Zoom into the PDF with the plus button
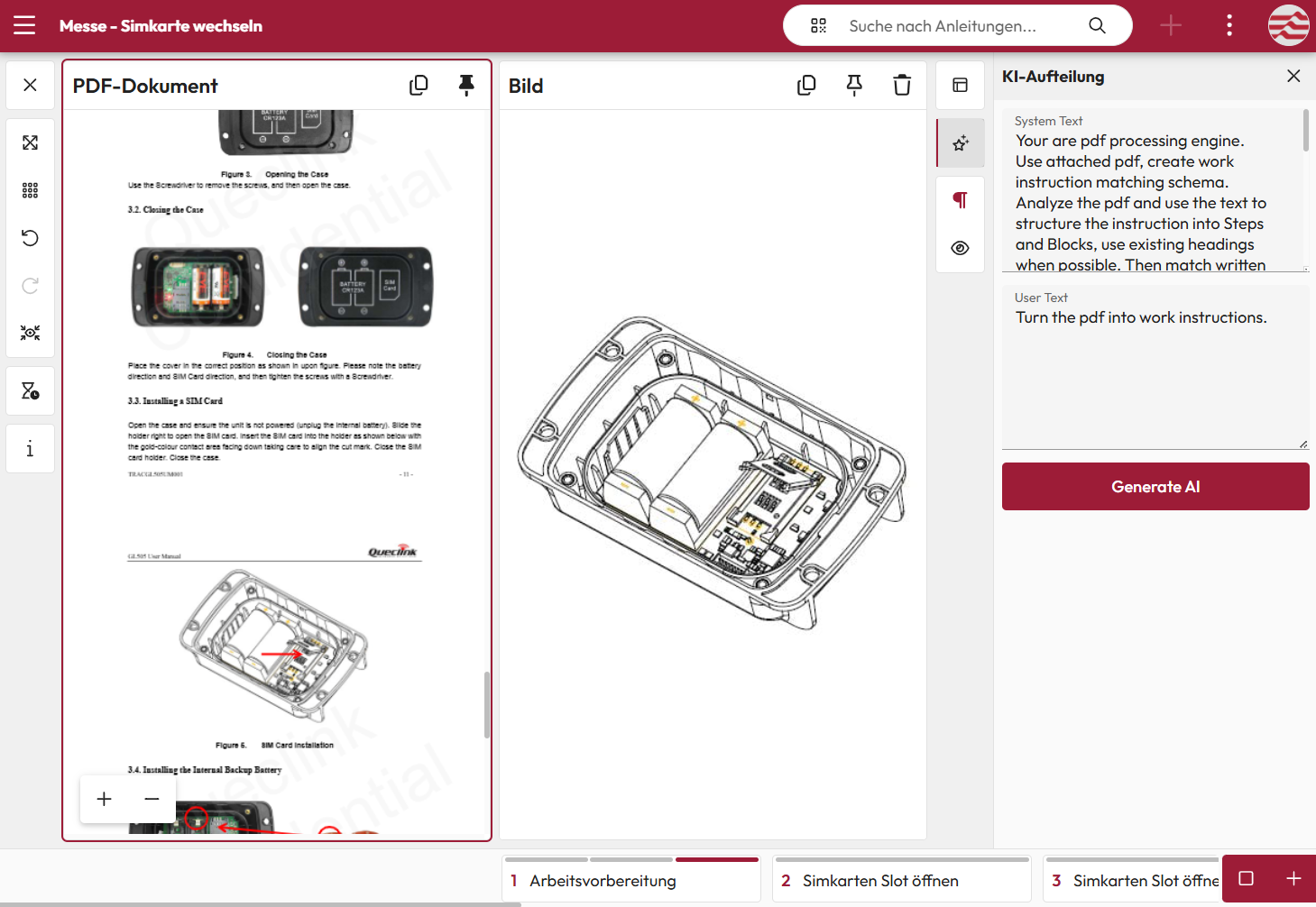This screenshot has width=1316, height=907. point(103,799)
